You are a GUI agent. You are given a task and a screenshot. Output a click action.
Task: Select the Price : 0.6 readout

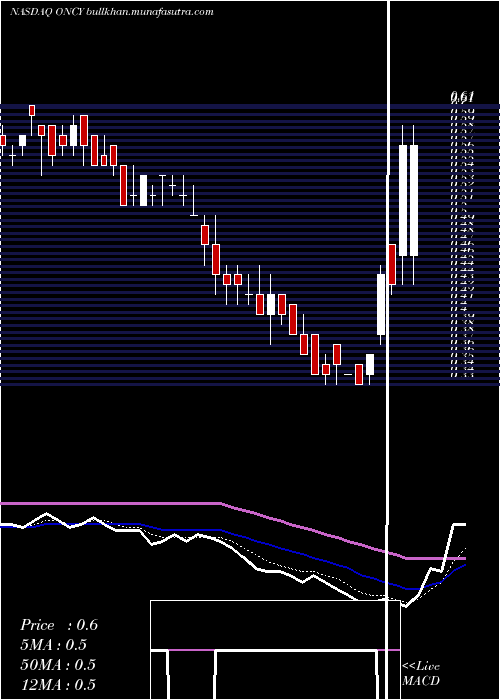59,625
